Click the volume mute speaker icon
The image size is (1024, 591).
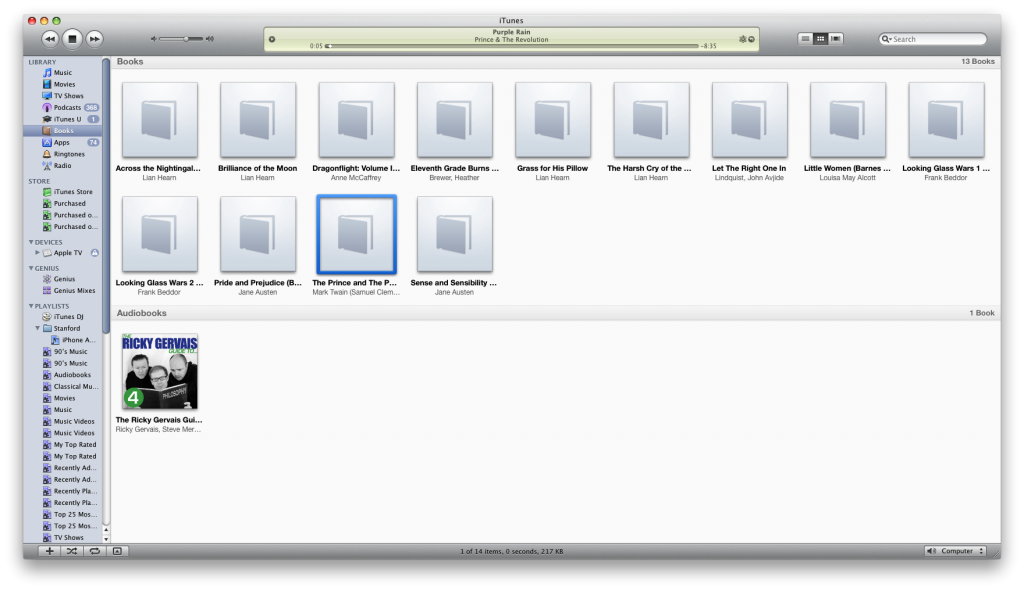point(153,39)
